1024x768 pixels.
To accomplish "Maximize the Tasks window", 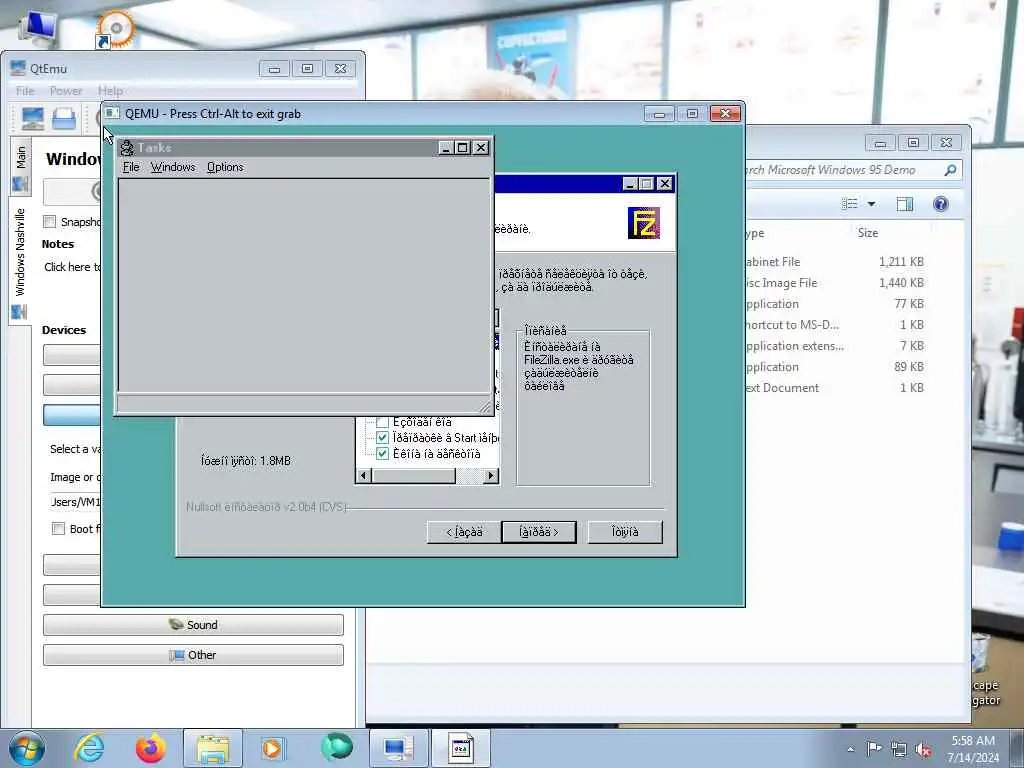I will 462,148.
